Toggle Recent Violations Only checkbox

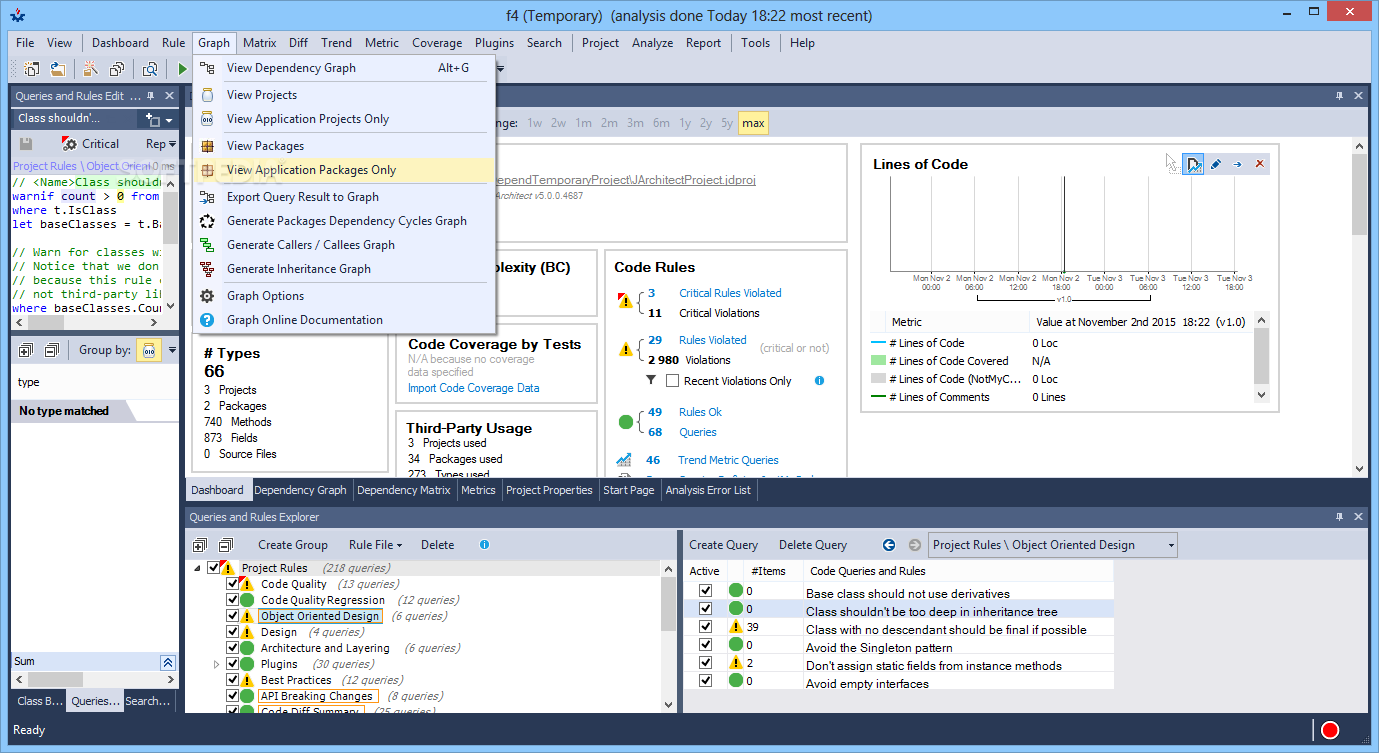(x=673, y=381)
